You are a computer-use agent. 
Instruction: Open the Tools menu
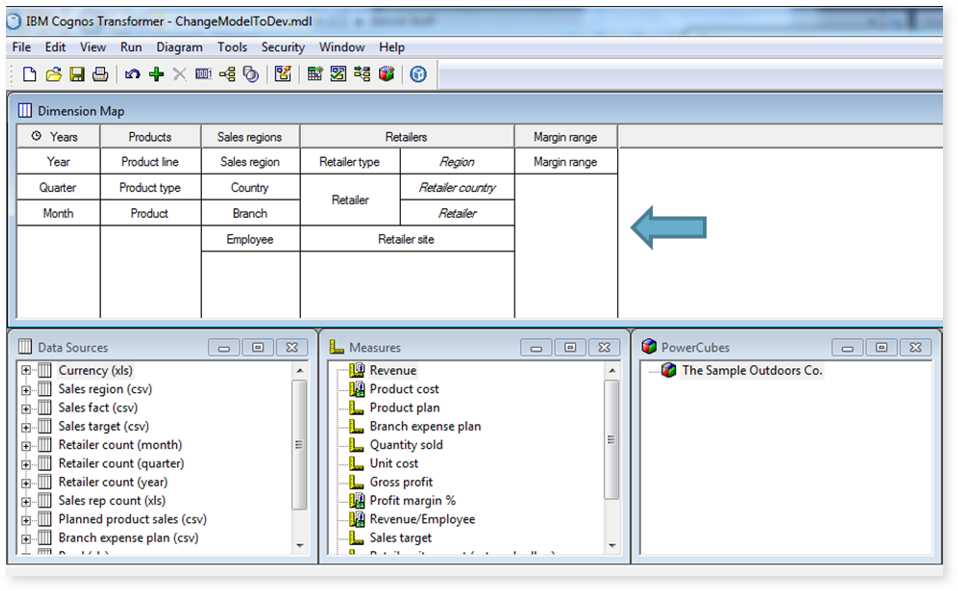pyautogui.click(x=232, y=47)
